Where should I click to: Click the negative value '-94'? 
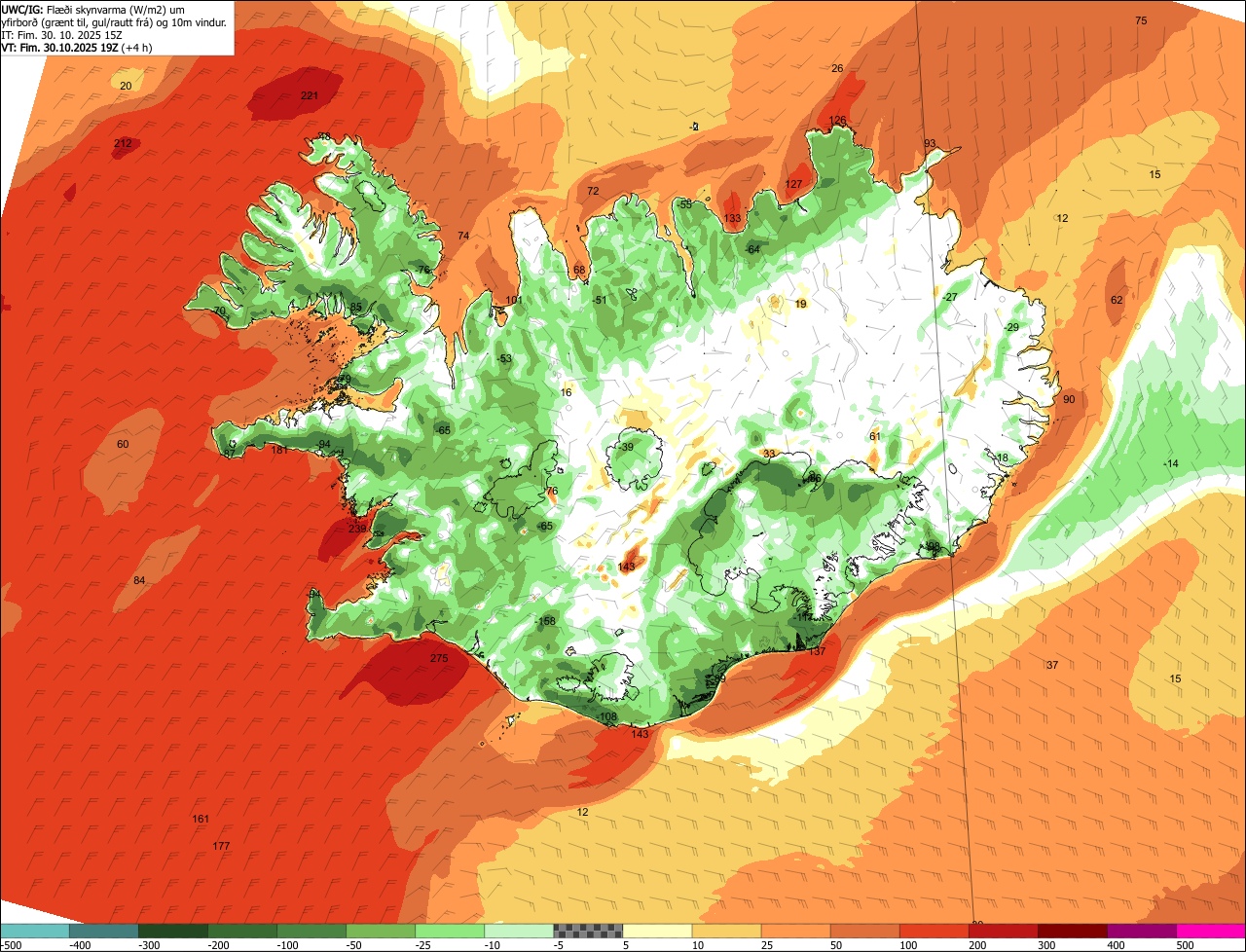[x=323, y=444]
